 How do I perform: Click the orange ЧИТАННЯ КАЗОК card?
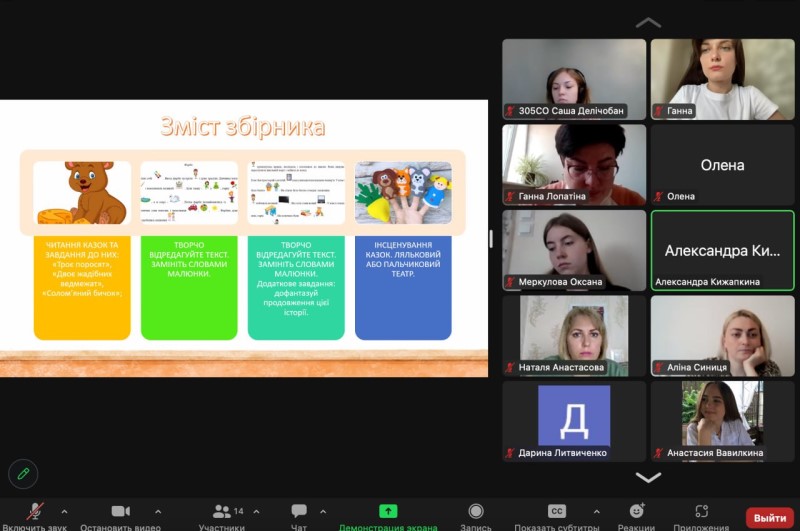(82, 288)
